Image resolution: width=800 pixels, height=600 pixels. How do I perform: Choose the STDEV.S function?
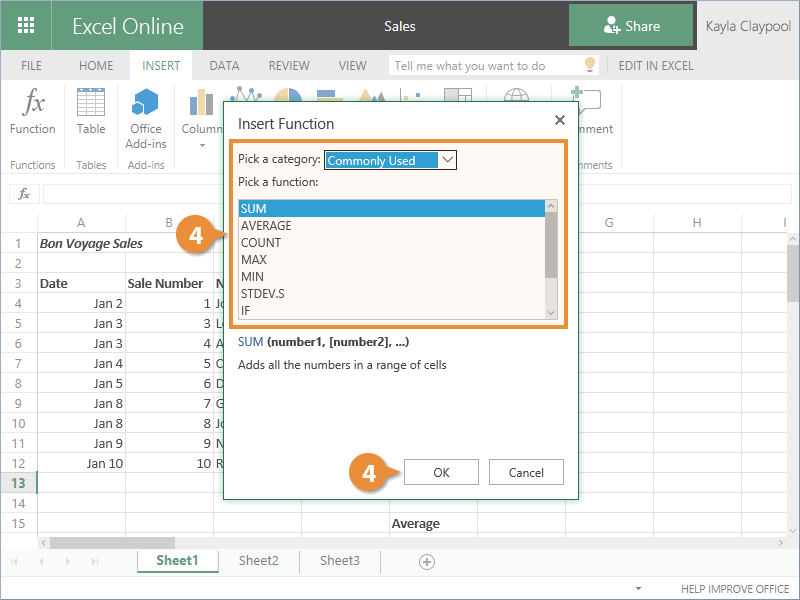pyautogui.click(x=262, y=294)
